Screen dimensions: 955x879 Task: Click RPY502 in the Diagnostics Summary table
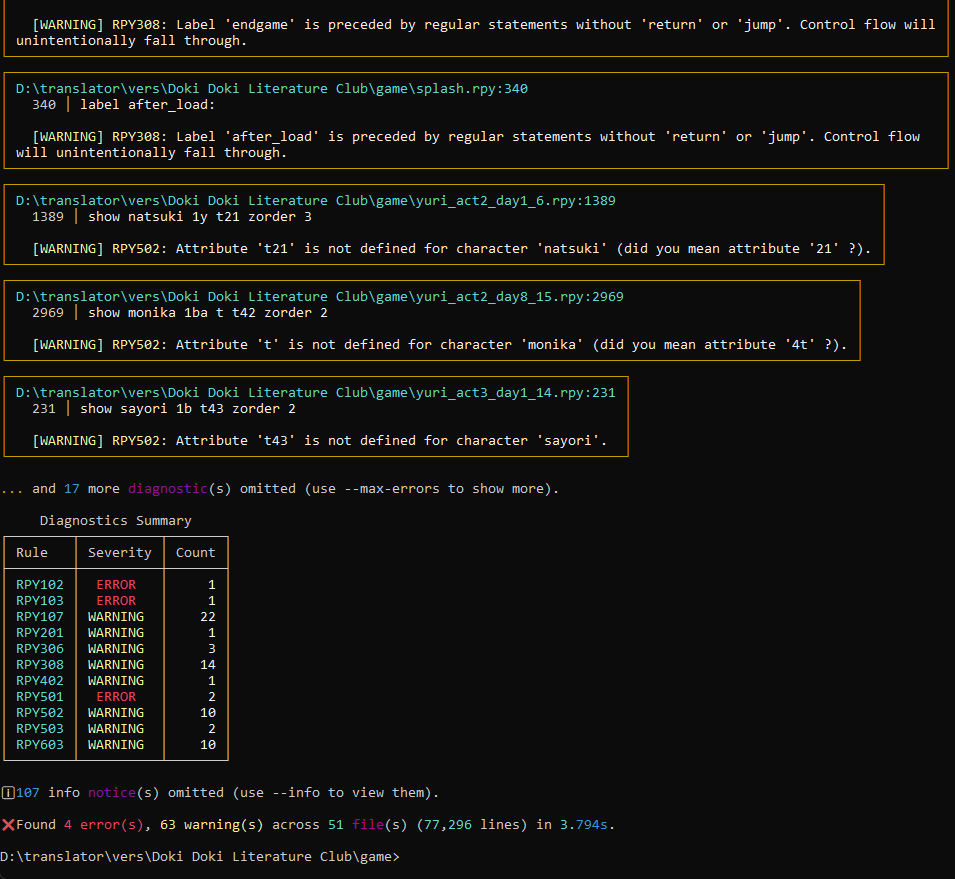click(40, 713)
